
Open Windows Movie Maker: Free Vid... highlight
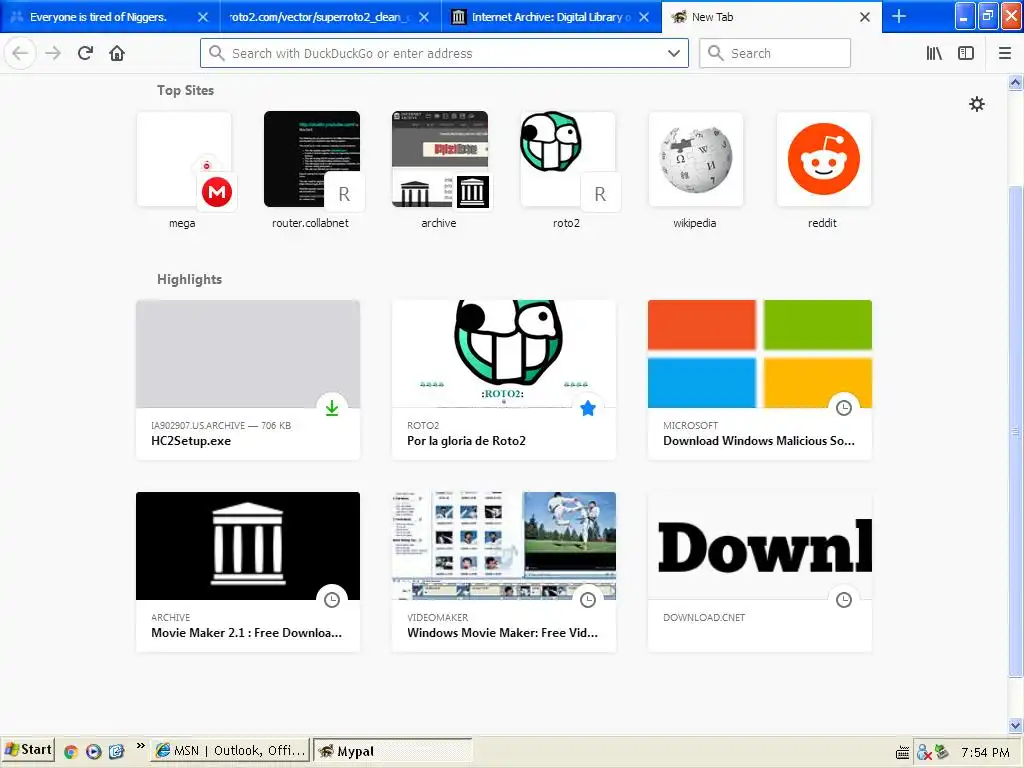pyautogui.click(x=504, y=571)
